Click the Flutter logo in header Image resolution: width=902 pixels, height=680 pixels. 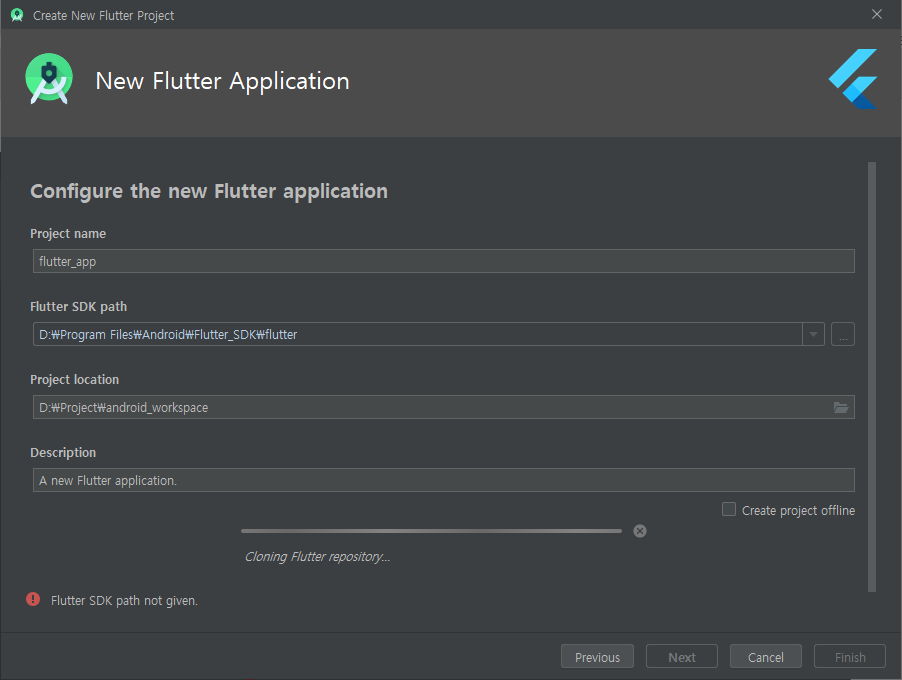coord(853,79)
